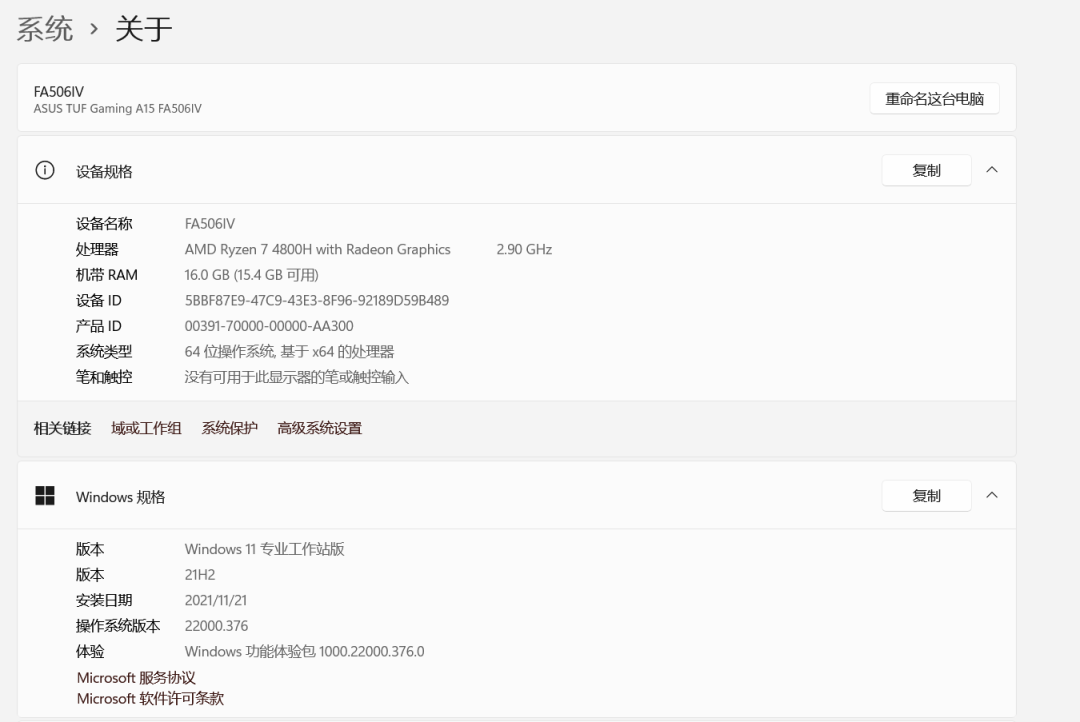1080x722 pixels.
Task: Click ASUS TUF Gaming A15 FA506IV subtitle
Action: click(x=118, y=108)
